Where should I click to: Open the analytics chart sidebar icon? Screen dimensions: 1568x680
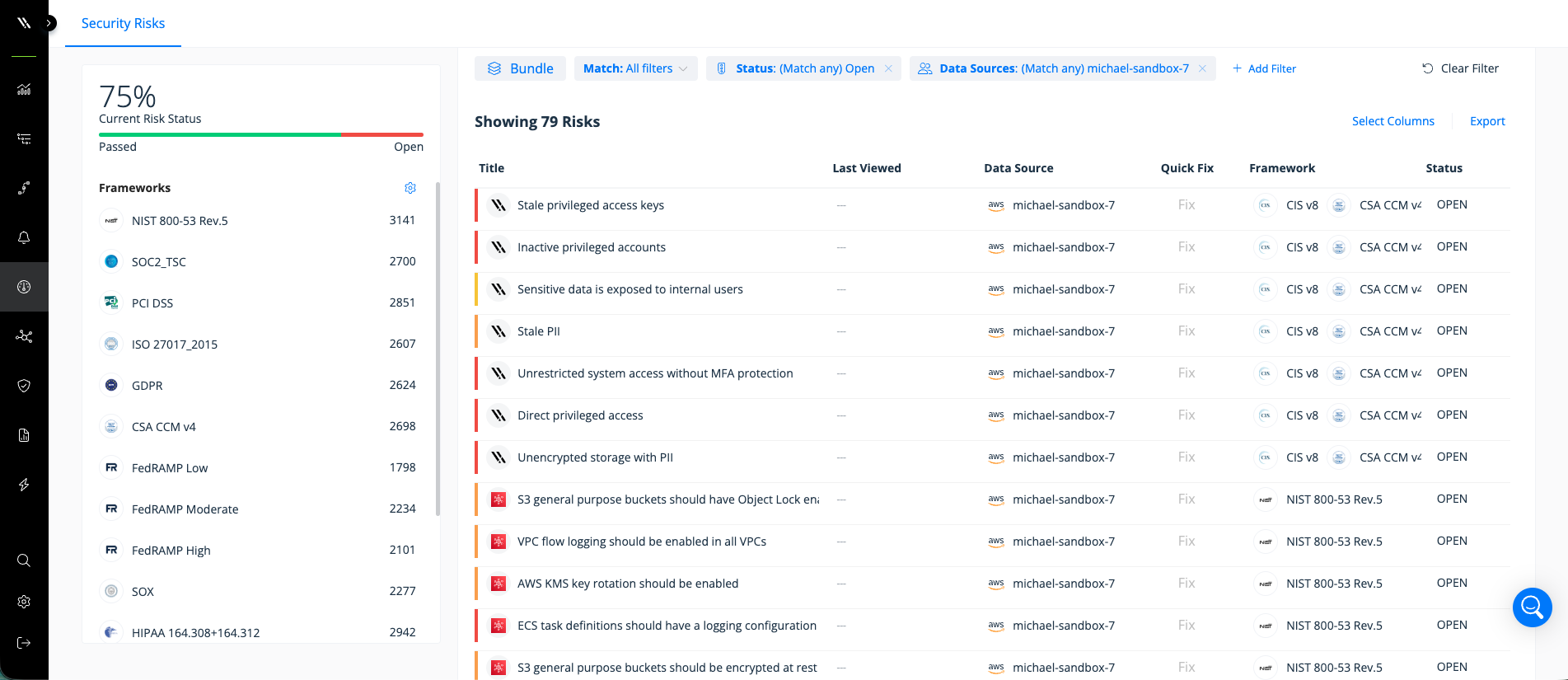(24, 89)
